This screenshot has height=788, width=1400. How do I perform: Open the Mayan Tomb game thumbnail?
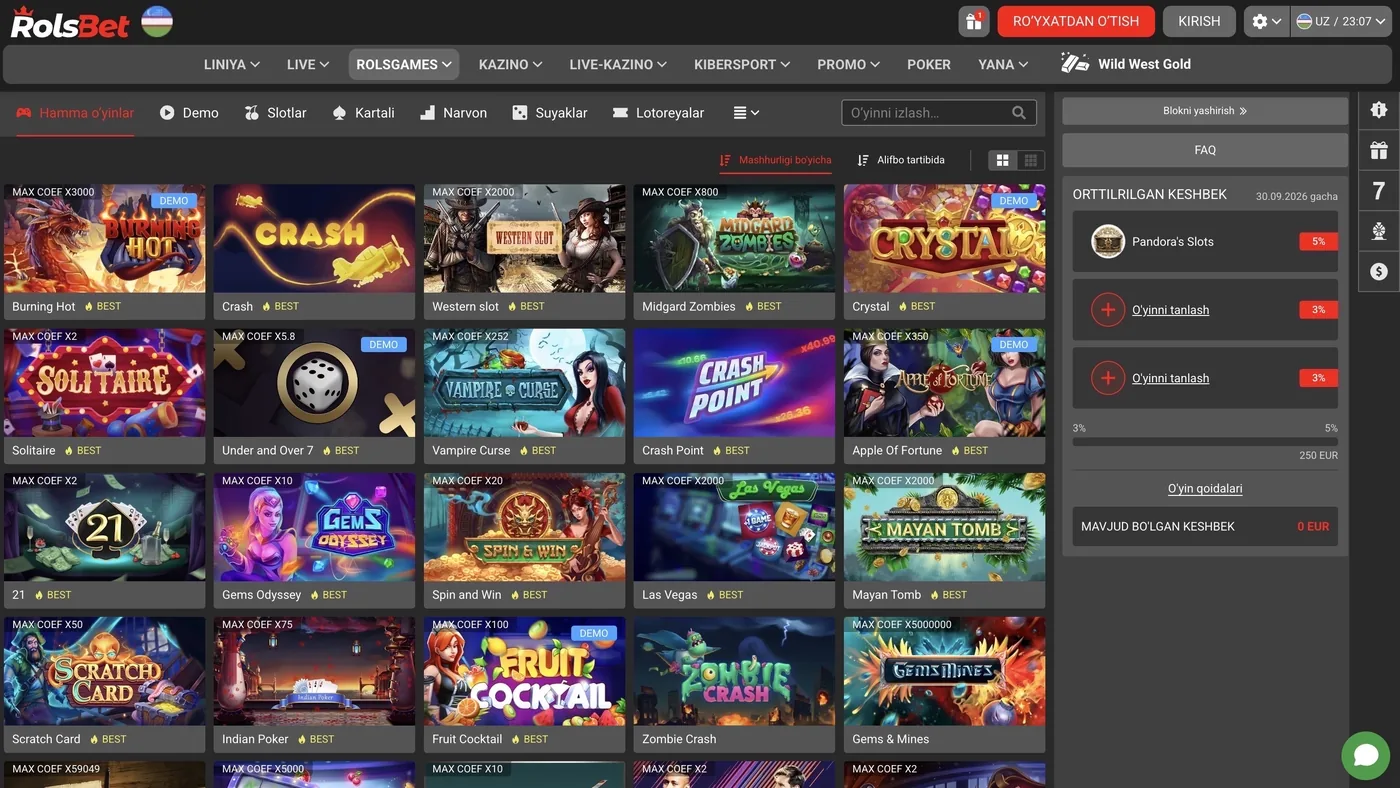(x=944, y=527)
